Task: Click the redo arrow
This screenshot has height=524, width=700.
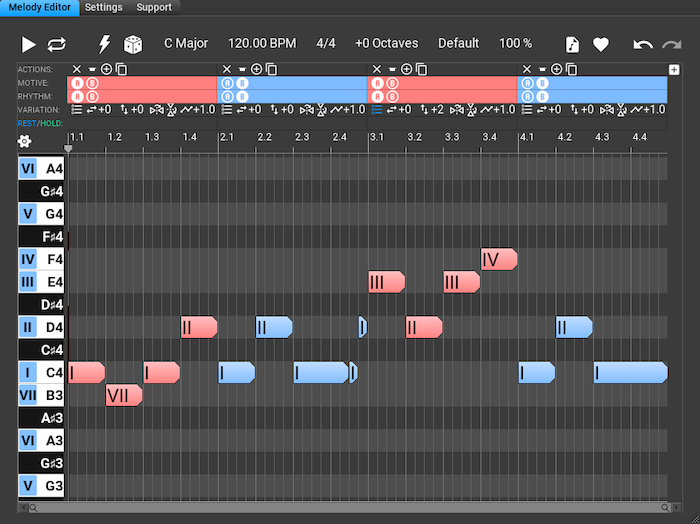Action: point(672,44)
